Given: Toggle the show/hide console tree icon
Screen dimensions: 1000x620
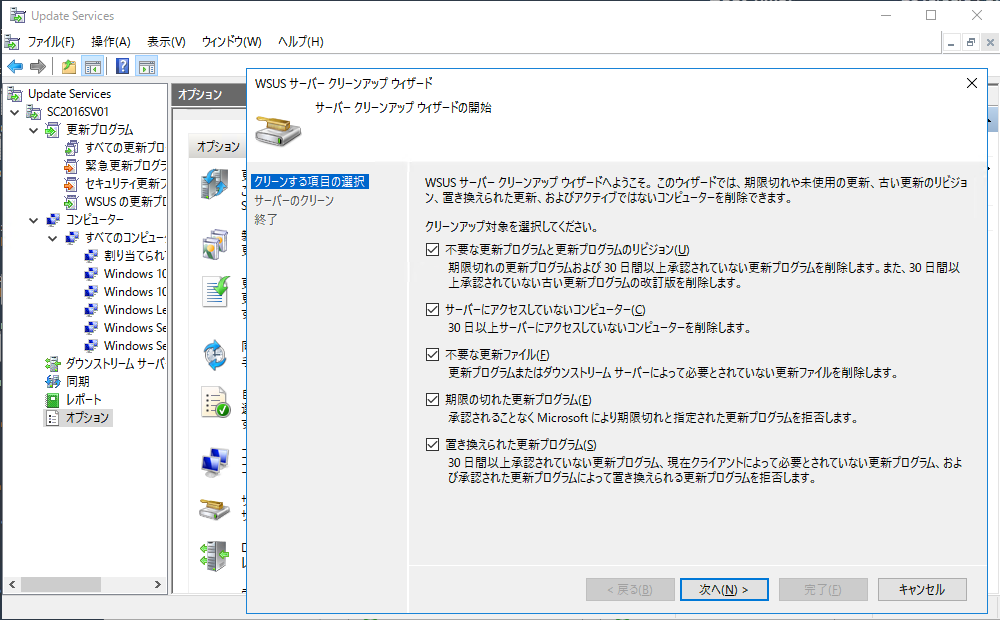Looking at the screenshot, I should [x=93, y=66].
